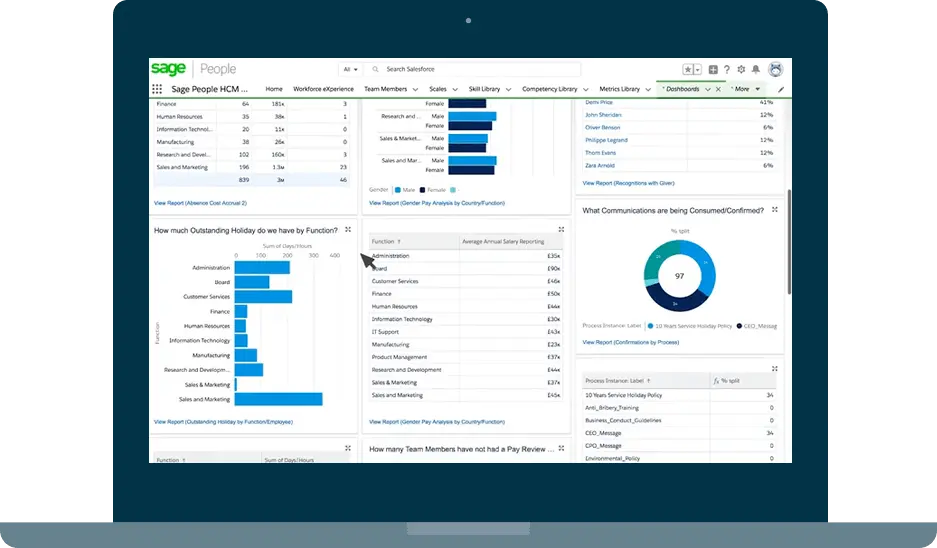Focus the Search Salesforce field
This screenshot has width=937, height=548.
tap(473, 69)
